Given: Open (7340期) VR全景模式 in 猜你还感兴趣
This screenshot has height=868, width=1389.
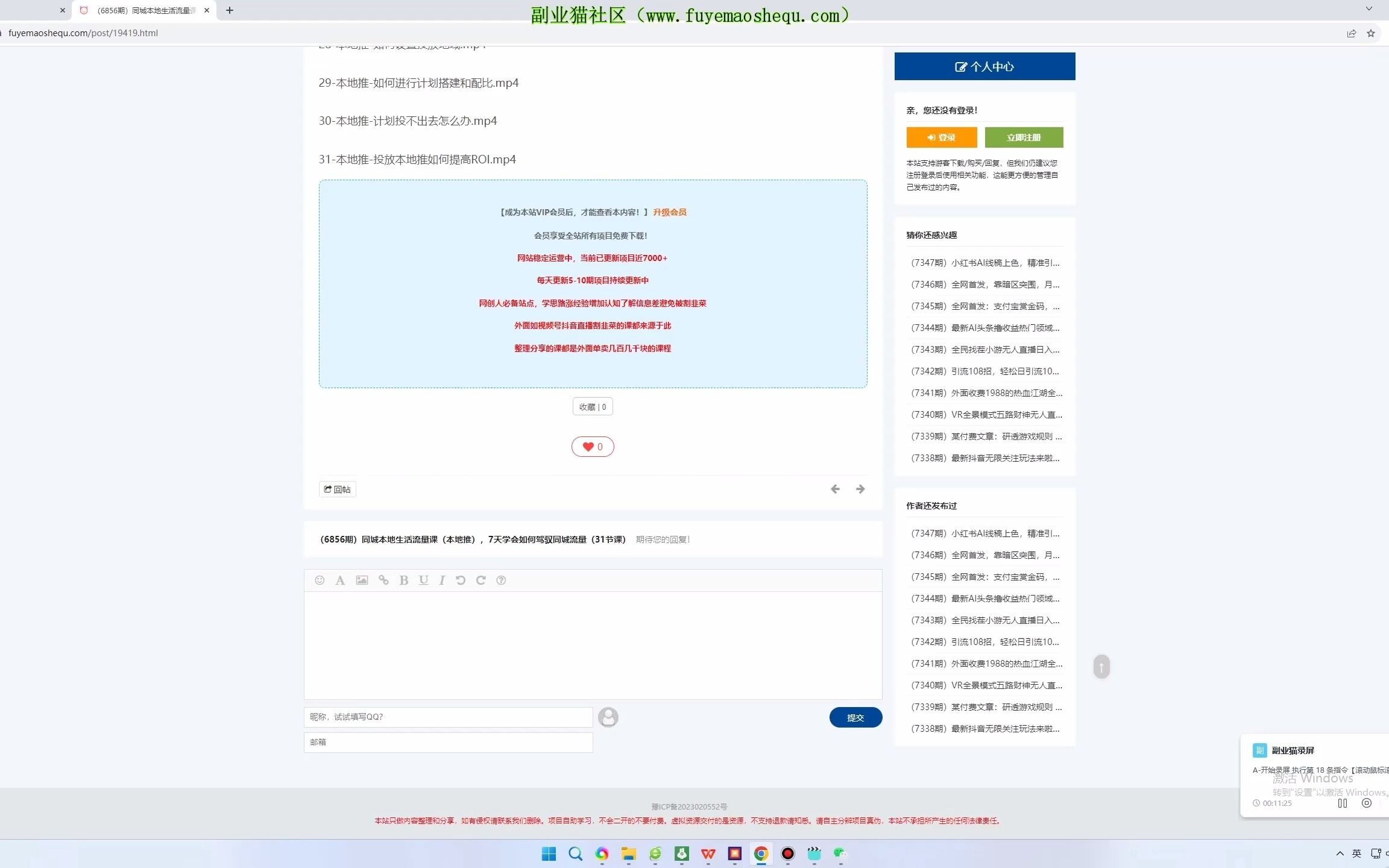Looking at the screenshot, I should [986, 415].
